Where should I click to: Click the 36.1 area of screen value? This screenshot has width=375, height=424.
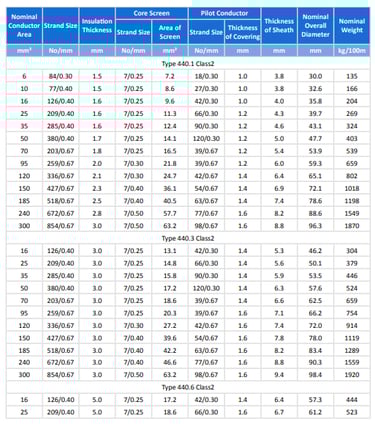pos(170,188)
